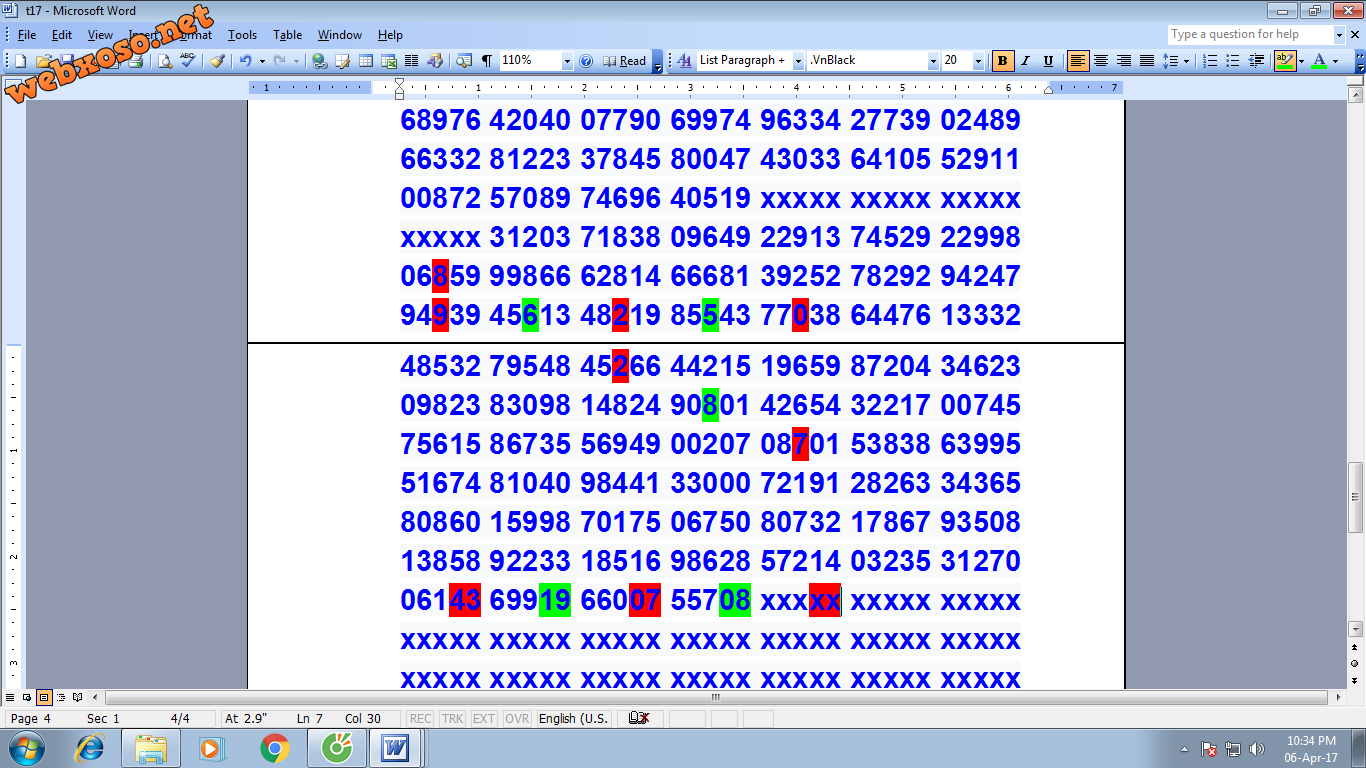Screen dimensions: 1366x768
Task: Apply bulleted list formatting
Action: point(1233,61)
